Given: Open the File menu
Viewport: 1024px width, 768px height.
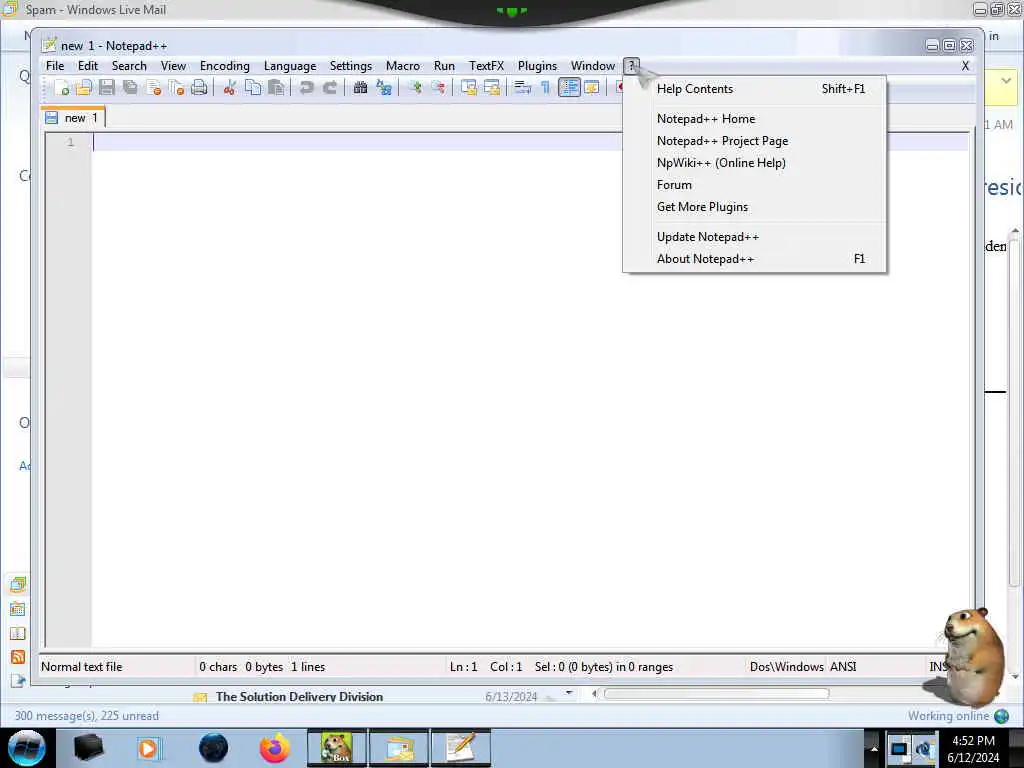Looking at the screenshot, I should [x=55, y=65].
